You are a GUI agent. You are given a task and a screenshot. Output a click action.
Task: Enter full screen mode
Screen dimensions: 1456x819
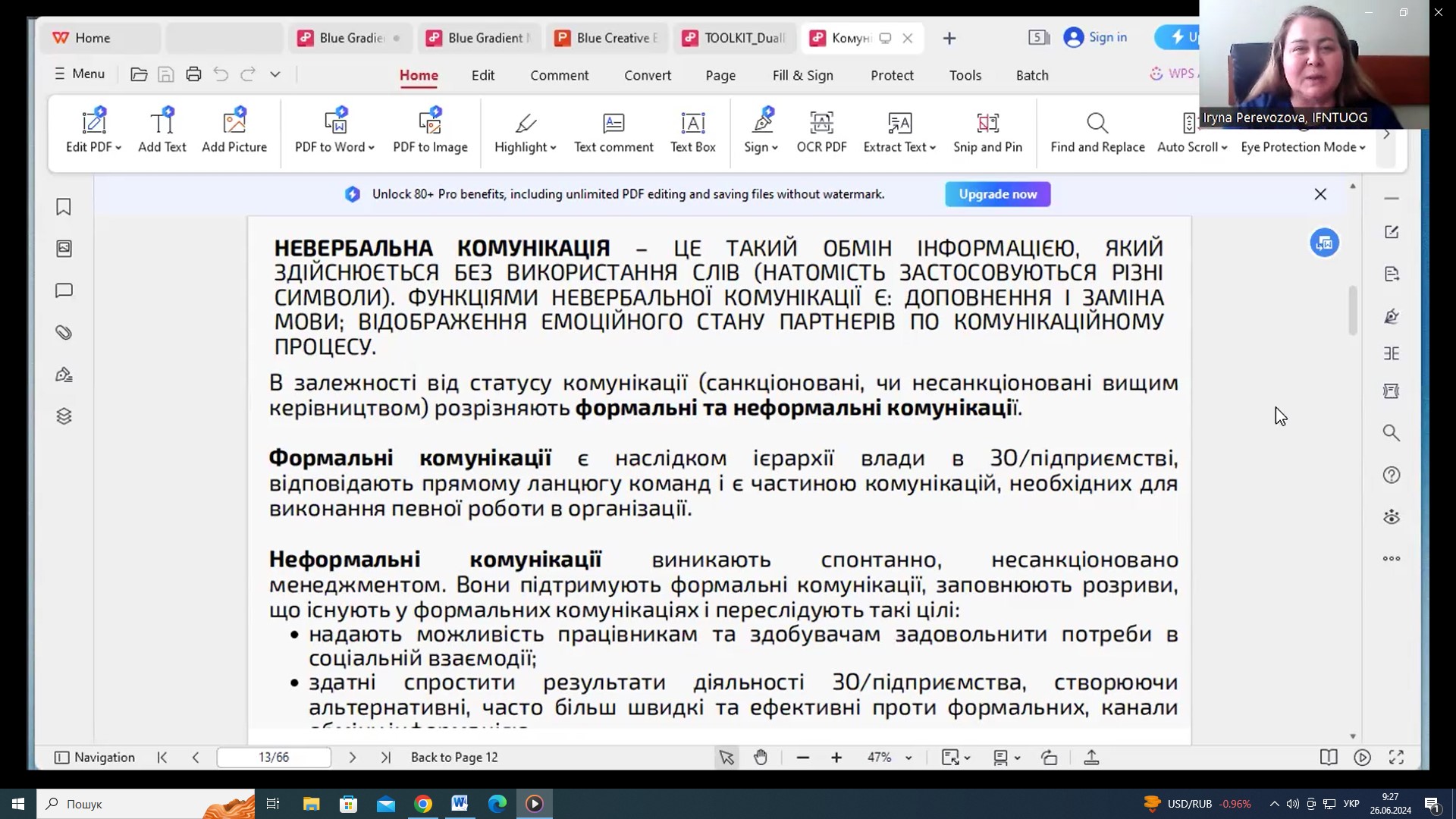pos(1396,757)
